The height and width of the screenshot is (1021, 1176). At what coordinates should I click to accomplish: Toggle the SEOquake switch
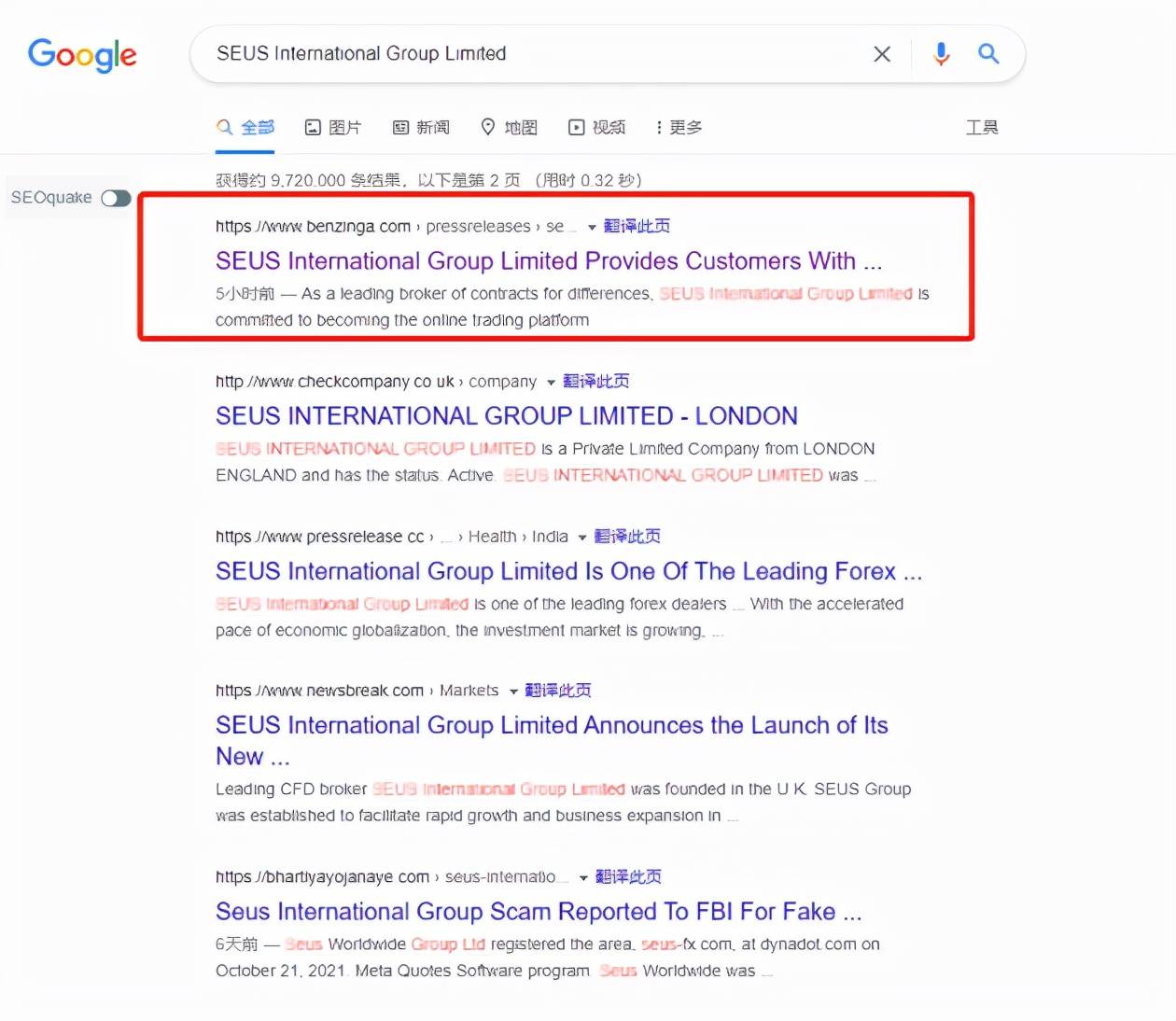116,198
